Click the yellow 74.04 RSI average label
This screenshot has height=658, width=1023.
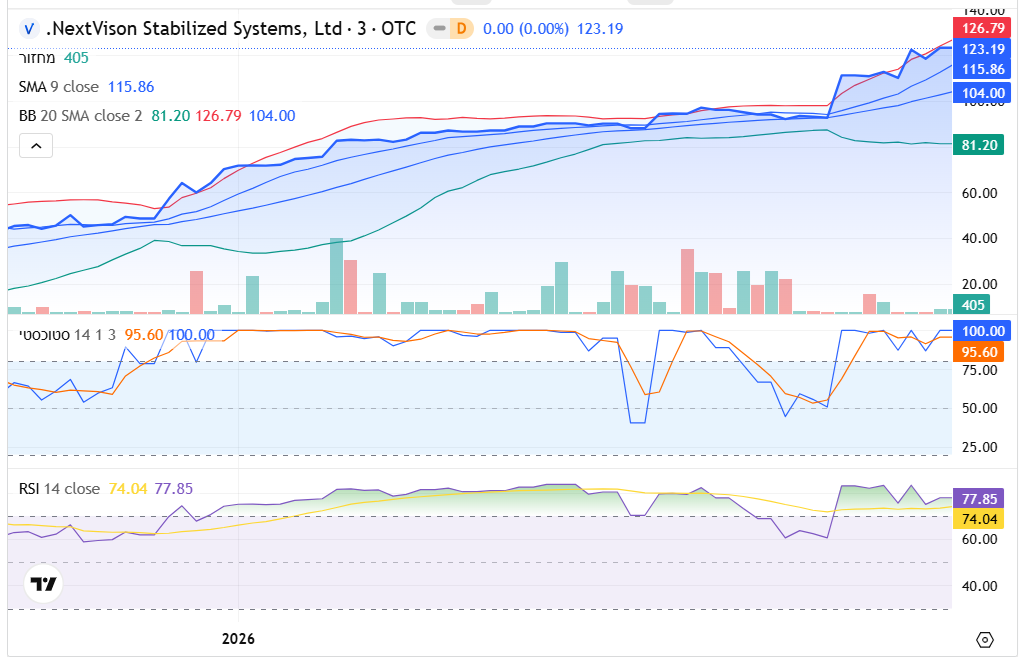(983, 519)
